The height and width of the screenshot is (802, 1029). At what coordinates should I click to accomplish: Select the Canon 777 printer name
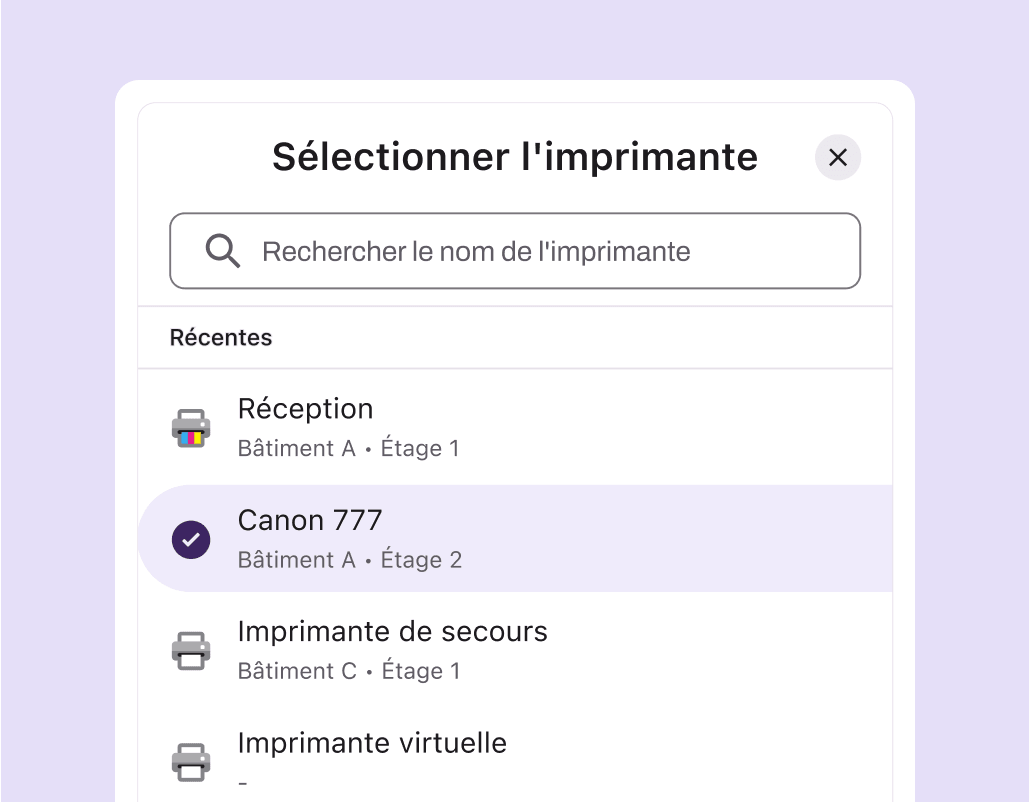coord(310,520)
